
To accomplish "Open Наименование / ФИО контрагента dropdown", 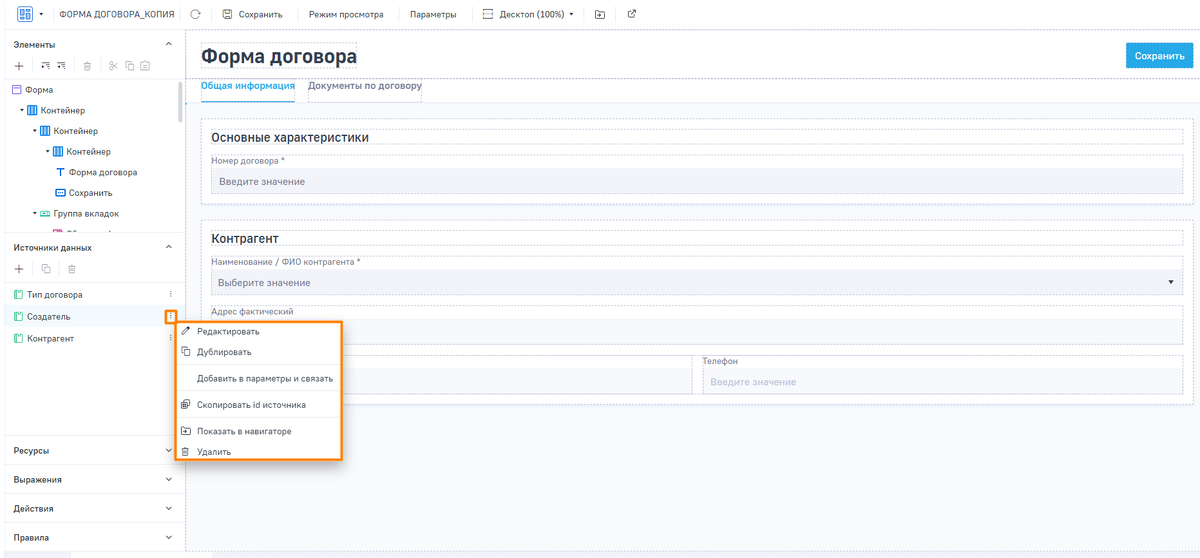I will (697, 283).
